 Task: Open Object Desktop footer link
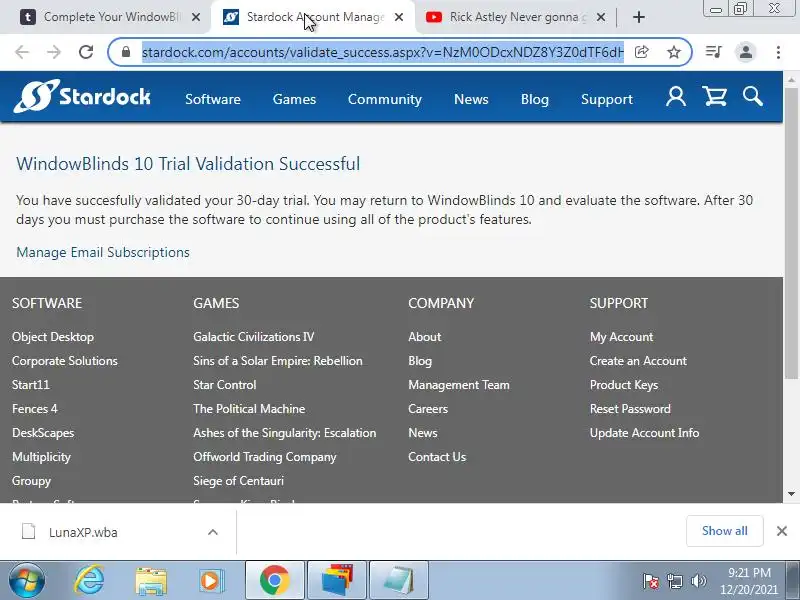[53, 337]
